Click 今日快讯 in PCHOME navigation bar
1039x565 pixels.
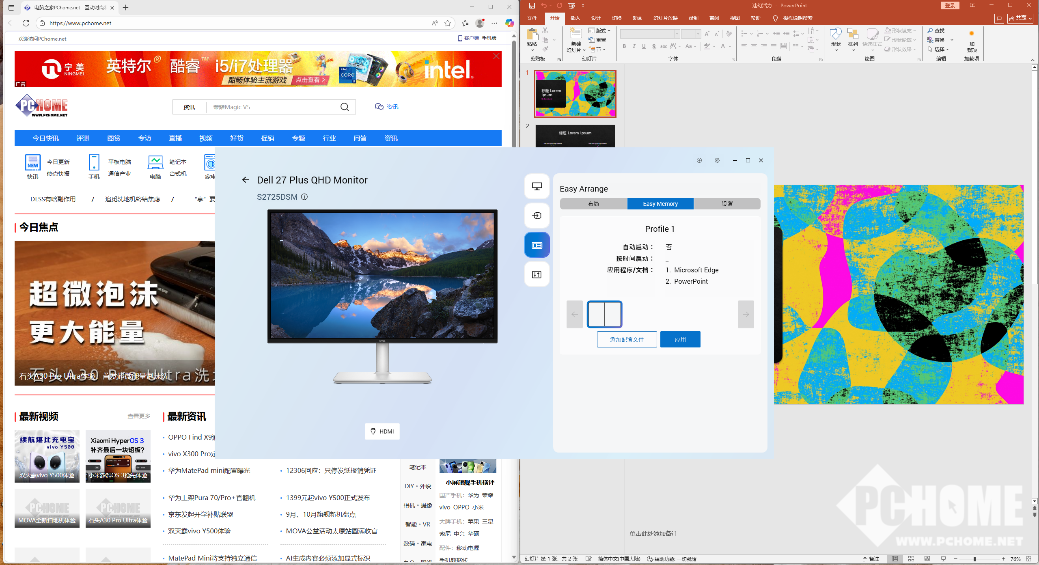(46, 138)
